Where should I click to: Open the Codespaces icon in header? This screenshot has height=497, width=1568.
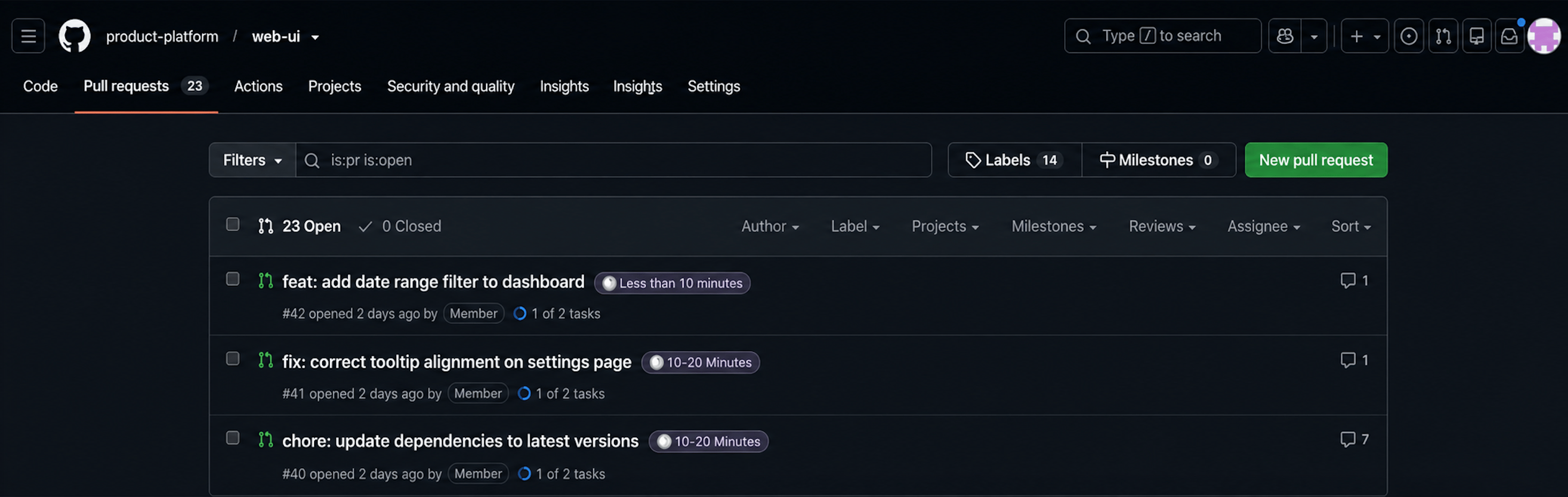click(1477, 36)
